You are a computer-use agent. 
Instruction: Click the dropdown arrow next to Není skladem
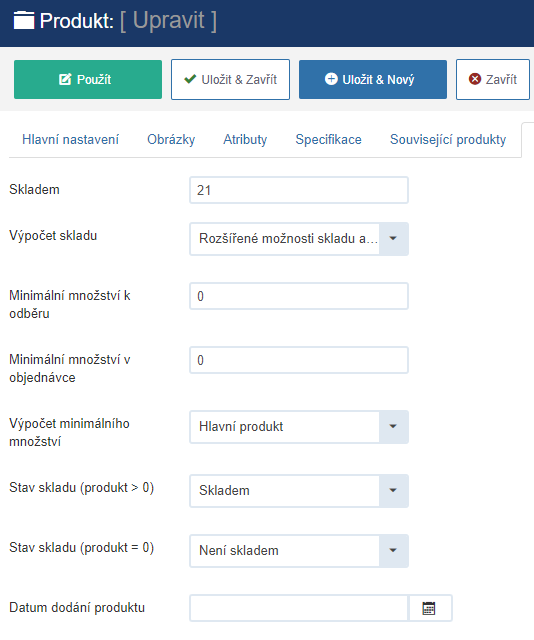tap(393, 551)
